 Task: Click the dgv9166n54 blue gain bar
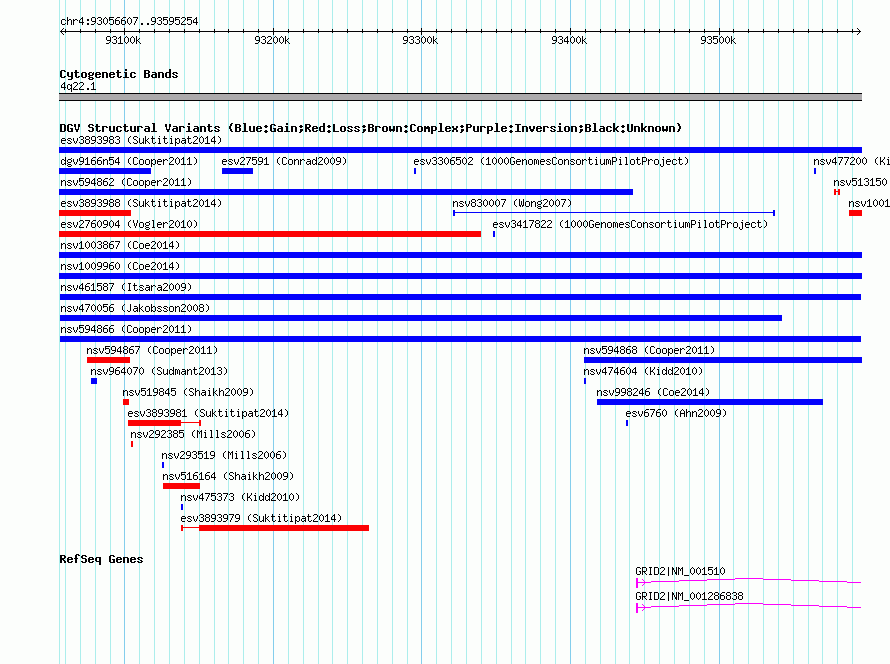tap(105, 171)
